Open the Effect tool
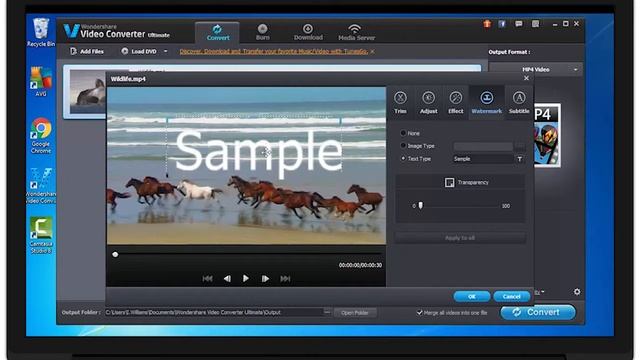640x360 pixels. 456,102
